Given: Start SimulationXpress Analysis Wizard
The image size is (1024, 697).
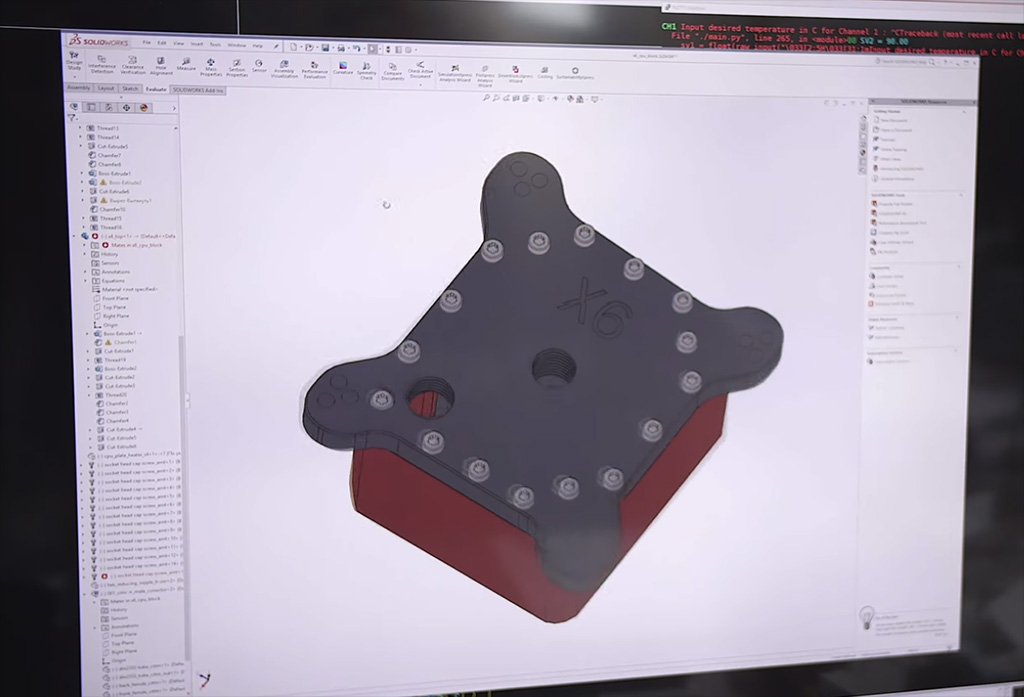Looking at the screenshot, I should point(455,73).
